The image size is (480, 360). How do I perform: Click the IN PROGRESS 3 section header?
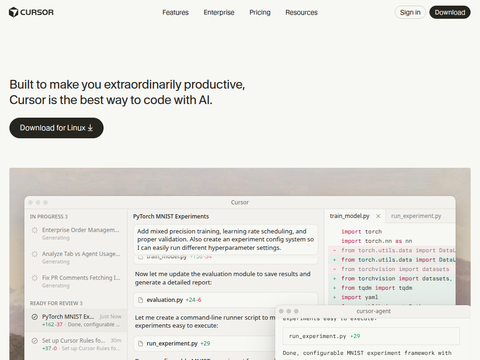49,217
